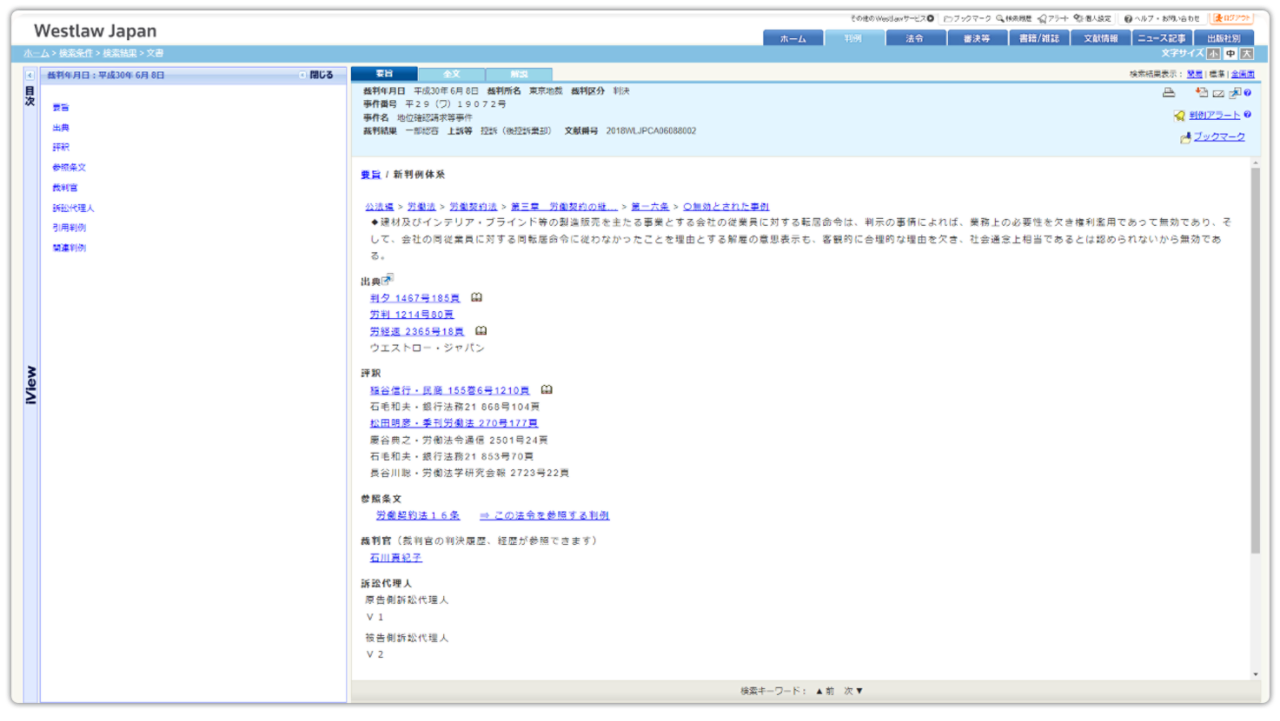Viewport: 1280px width, 721px height.
Task: Switch search result display to 全画面
Action: [1242, 74]
